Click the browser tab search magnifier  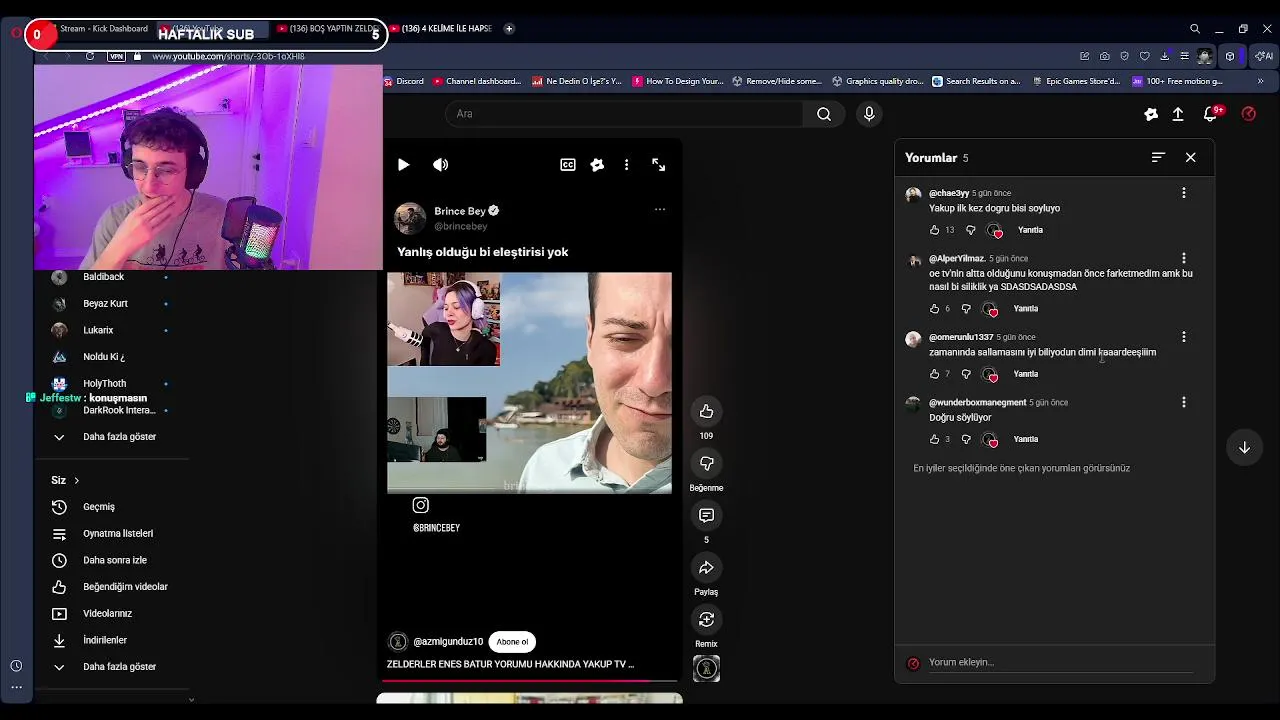[x=1195, y=29]
